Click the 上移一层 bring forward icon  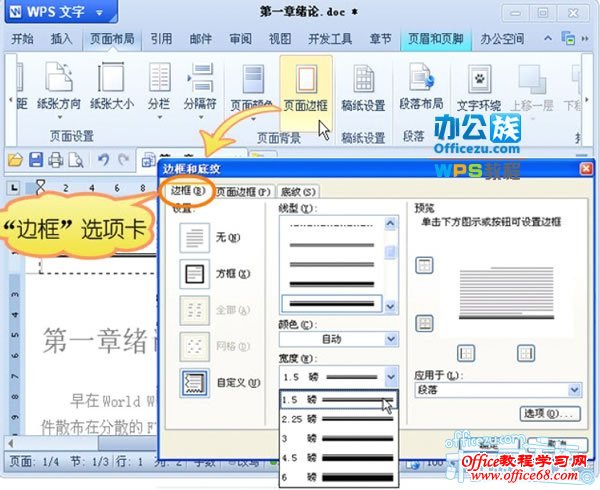coord(532,80)
